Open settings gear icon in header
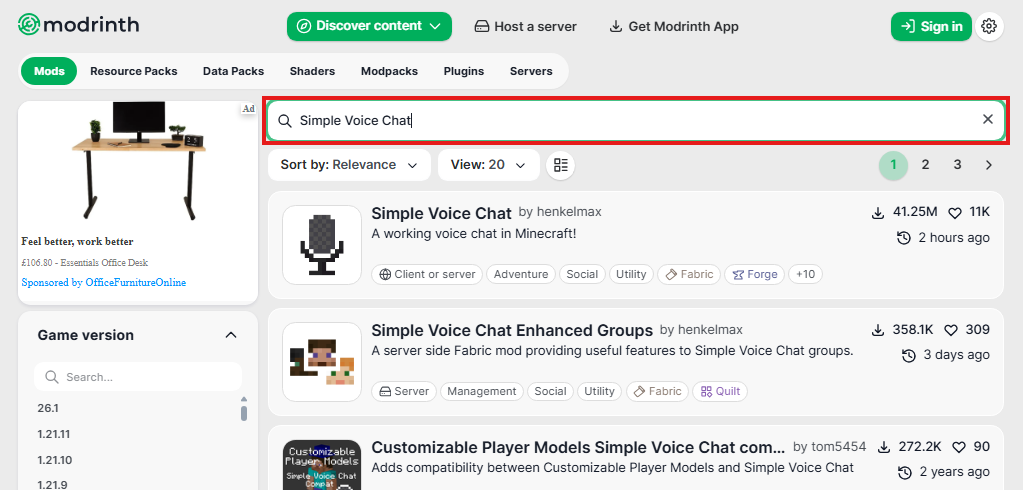The image size is (1023, 490). pos(989,27)
